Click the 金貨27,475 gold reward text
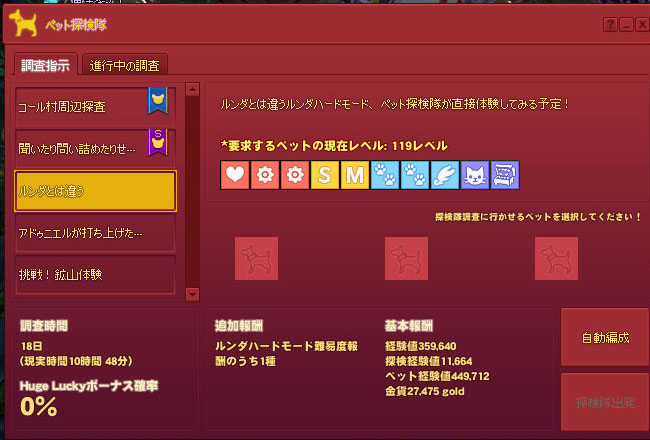Viewport: 650px width, 440px height. click(x=424, y=391)
